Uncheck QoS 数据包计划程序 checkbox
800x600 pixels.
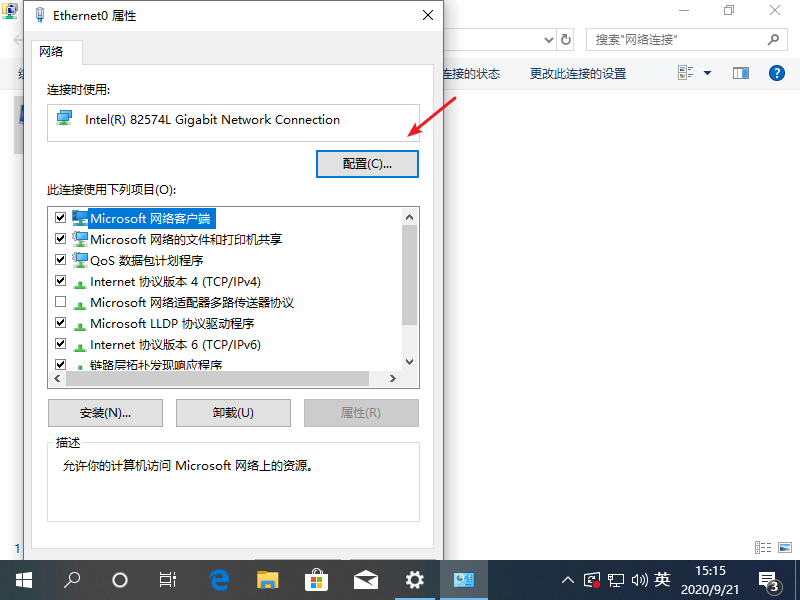(61, 260)
